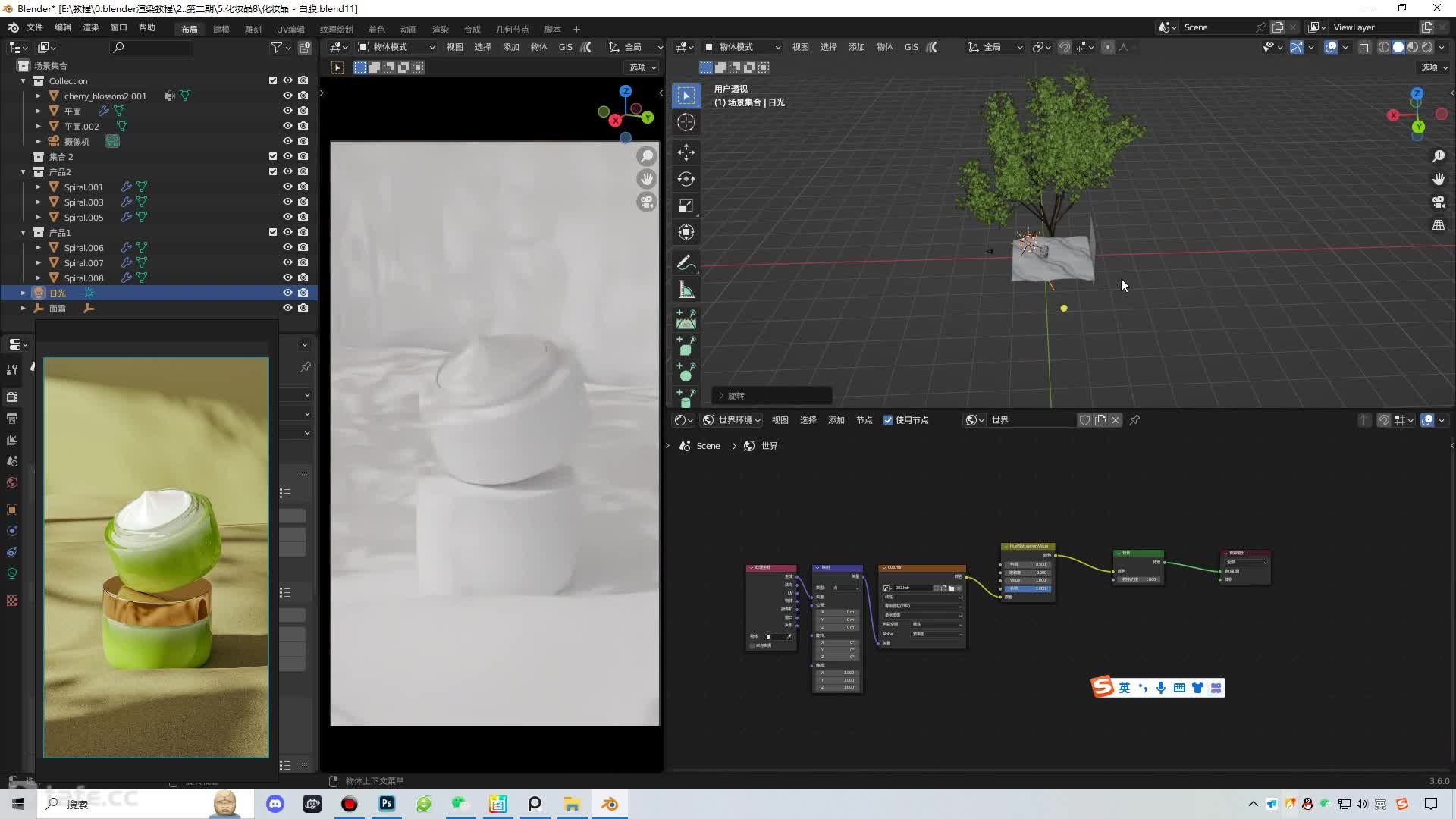The image size is (1456, 819).
Task: Click zoom icon in right 3D viewport
Action: 1439,156
